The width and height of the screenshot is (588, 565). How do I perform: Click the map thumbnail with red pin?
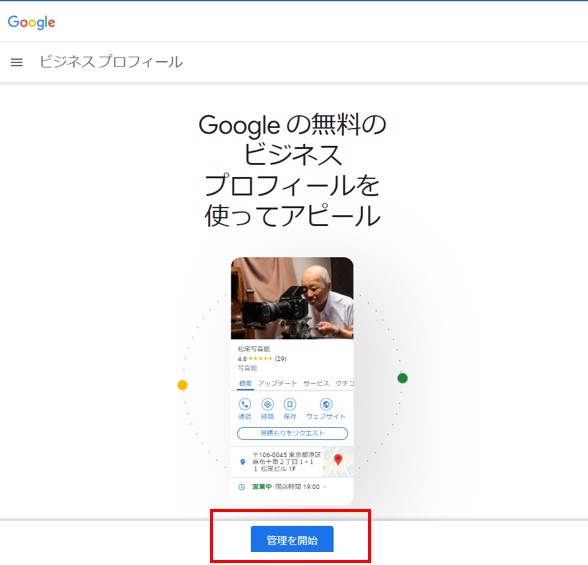click(338, 462)
